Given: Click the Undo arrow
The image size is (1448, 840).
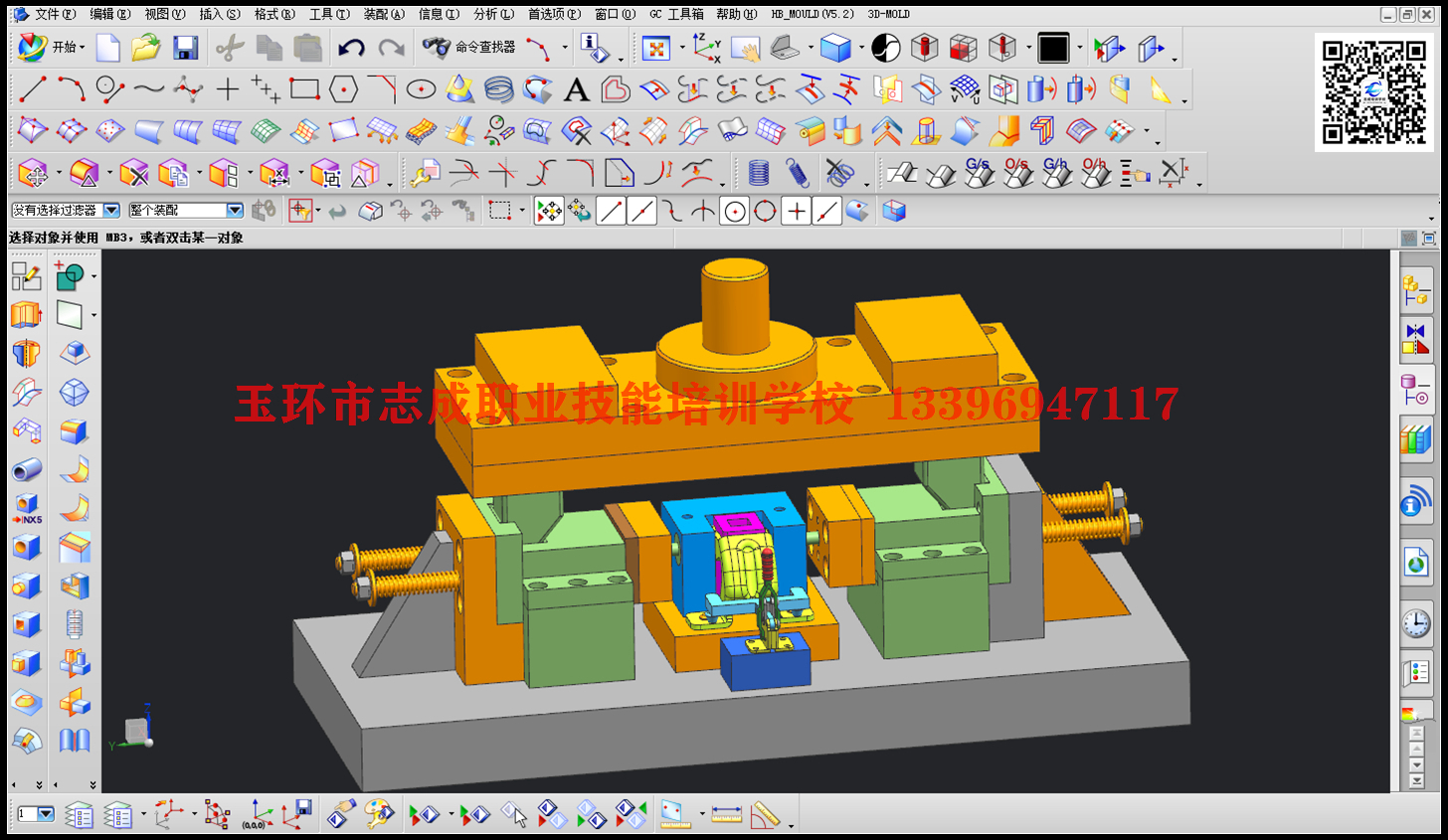Looking at the screenshot, I should [351, 47].
